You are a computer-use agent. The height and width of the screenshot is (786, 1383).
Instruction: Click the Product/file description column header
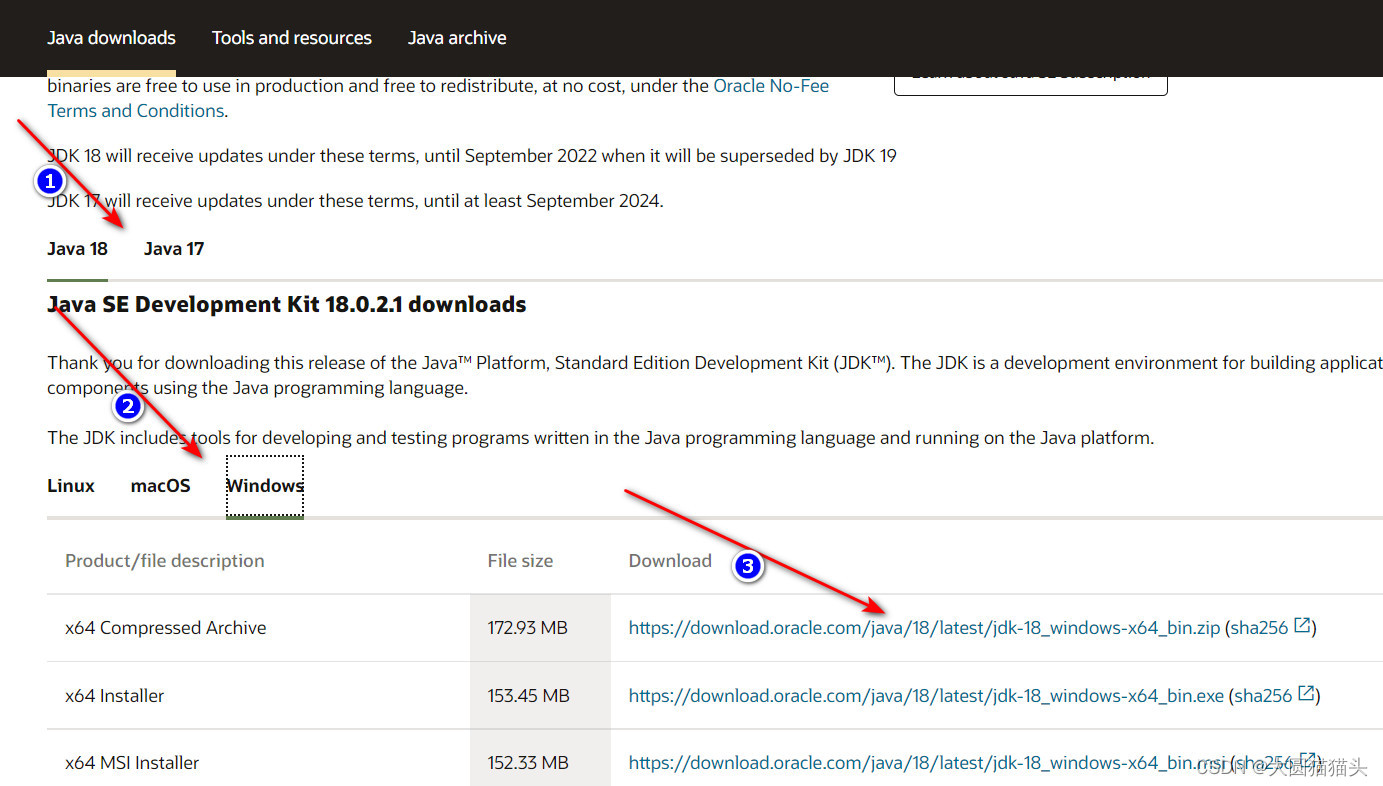pyautogui.click(x=165, y=561)
